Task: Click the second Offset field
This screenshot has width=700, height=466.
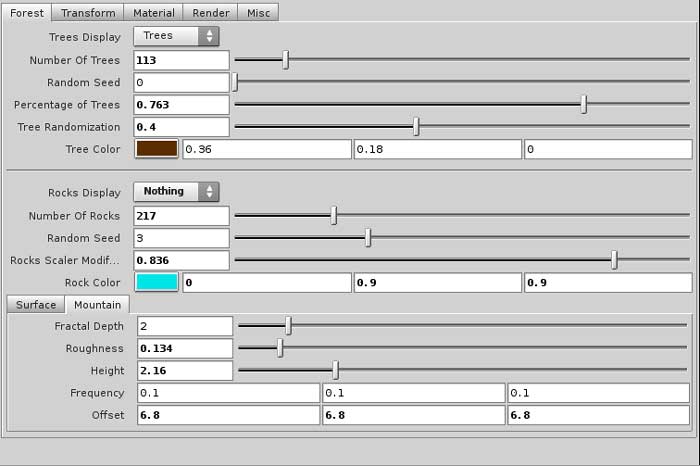Action: tap(414, 415)
